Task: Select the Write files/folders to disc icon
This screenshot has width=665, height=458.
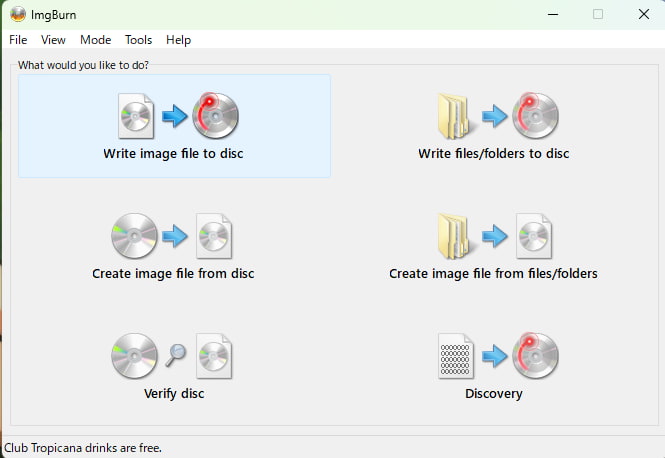Action: coord(493,117)
